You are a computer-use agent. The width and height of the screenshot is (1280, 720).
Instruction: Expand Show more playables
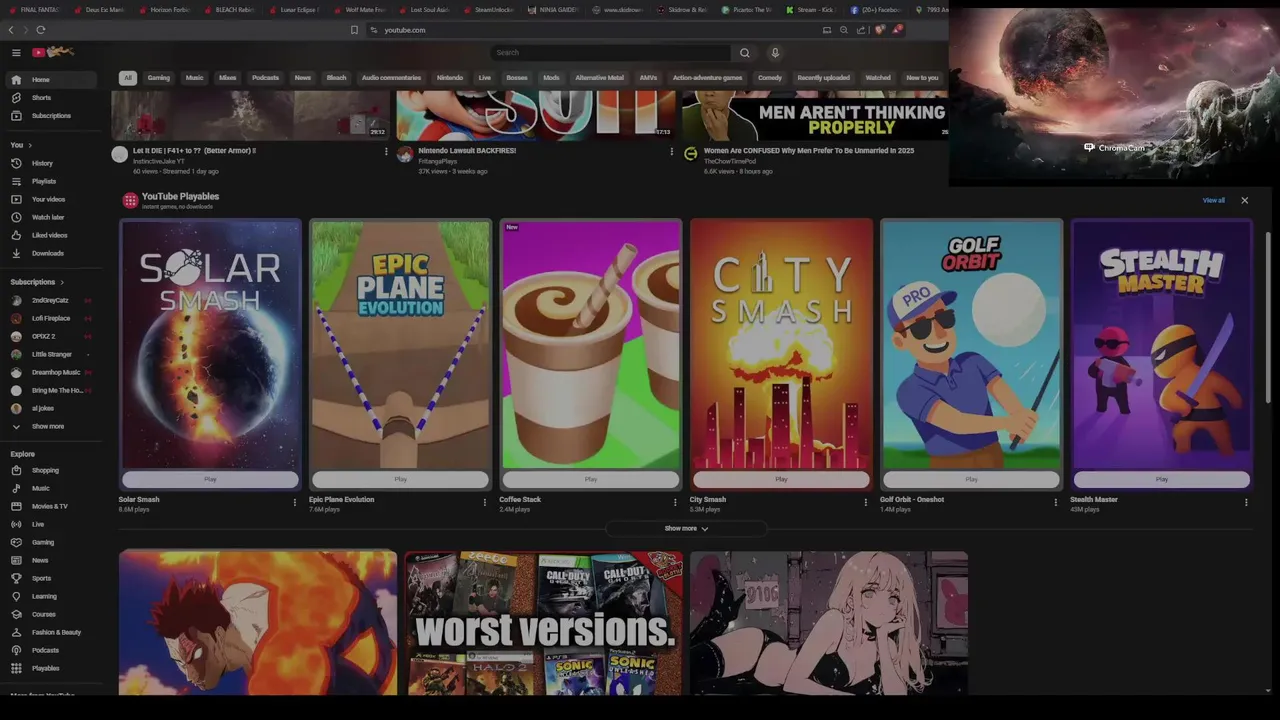coord(686,528)
